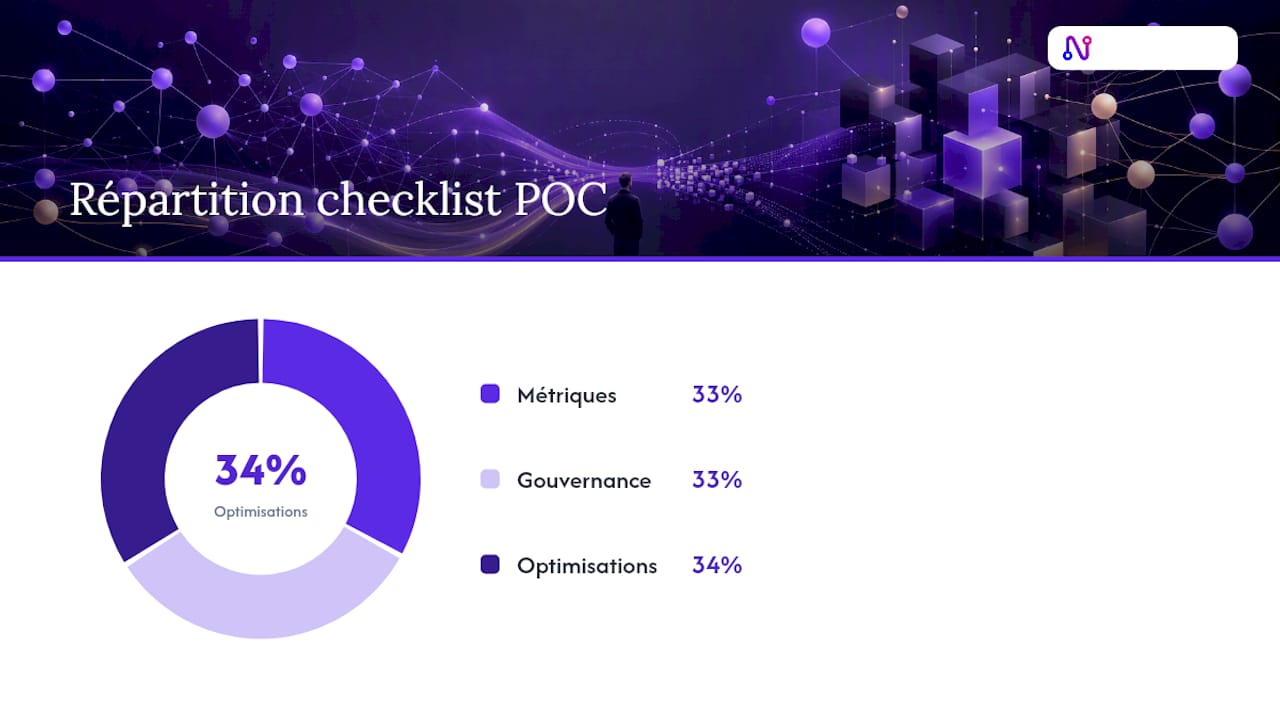1280x720 pixels.
Task: Click the Gouvernance legend color swatch
Action: [x=490, y=479]
